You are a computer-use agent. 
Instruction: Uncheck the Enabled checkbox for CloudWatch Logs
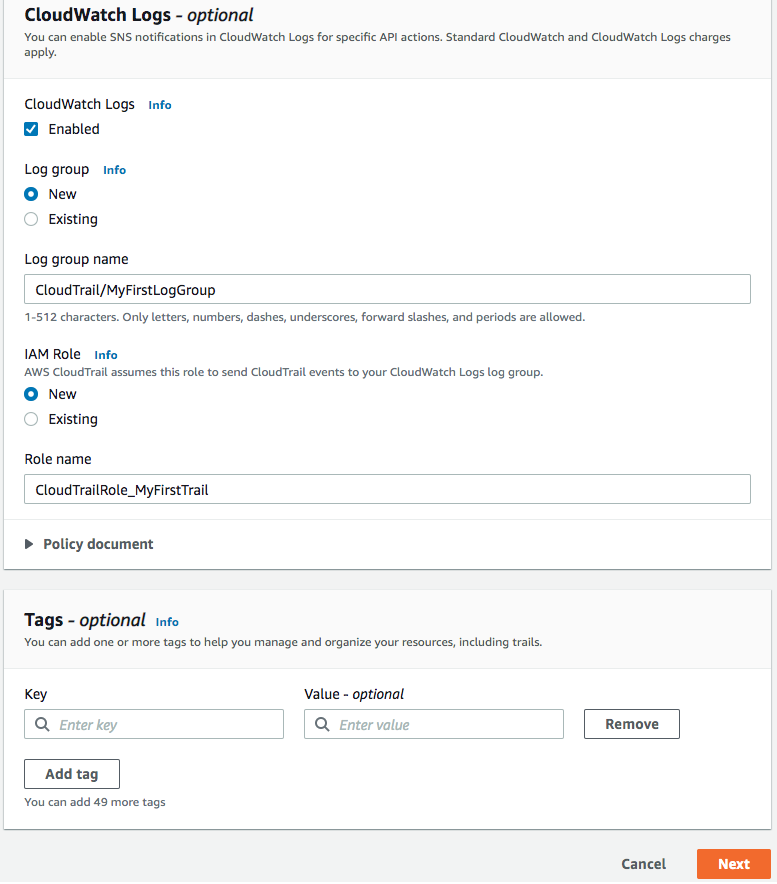coord(31,128)
